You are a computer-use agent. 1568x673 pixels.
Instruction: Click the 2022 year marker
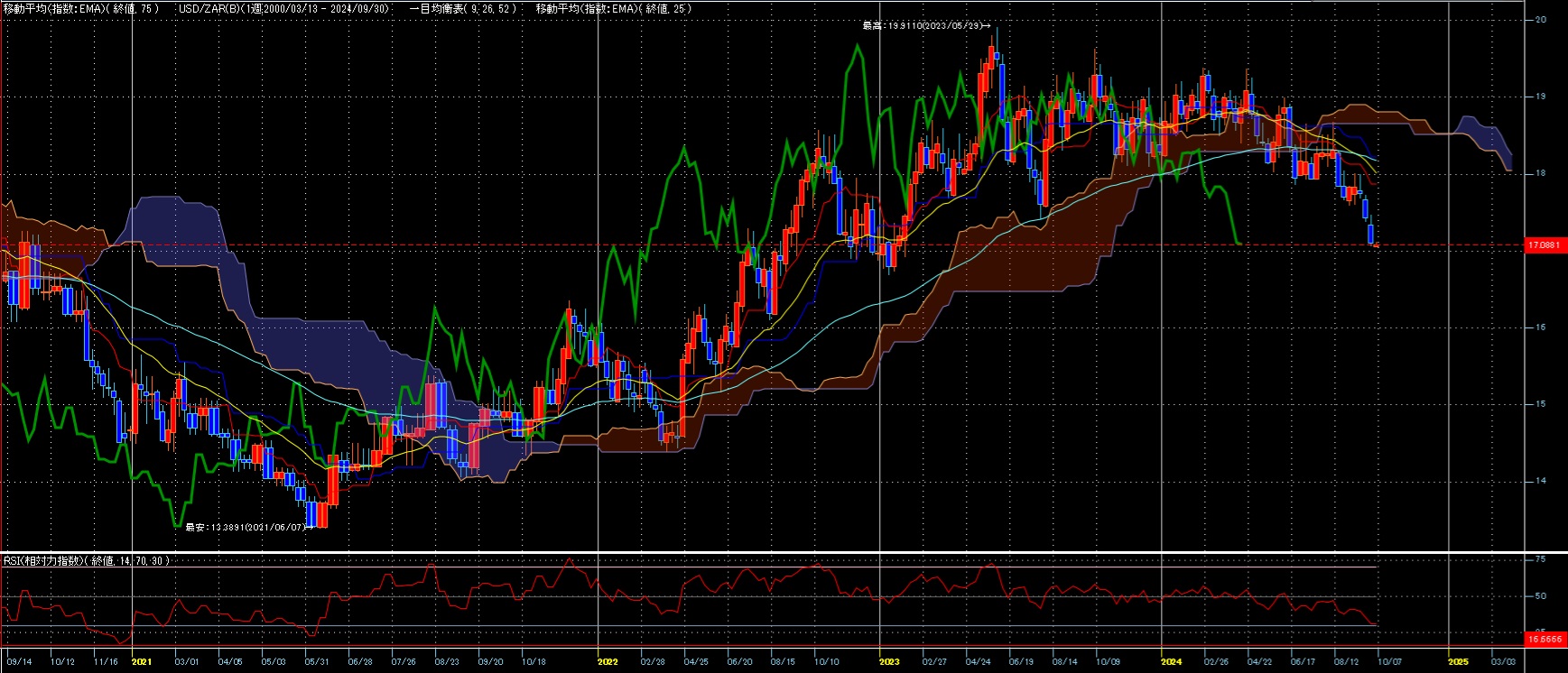click(608, 662)
